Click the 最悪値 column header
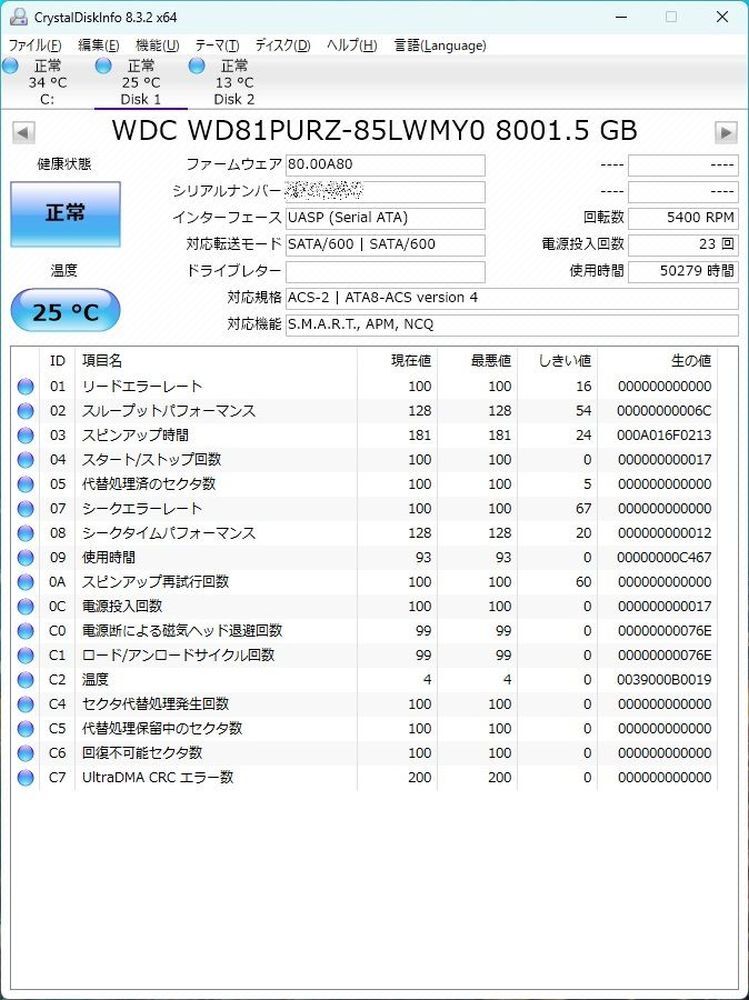The image size is (749, 1000). [x=477, y=361]
